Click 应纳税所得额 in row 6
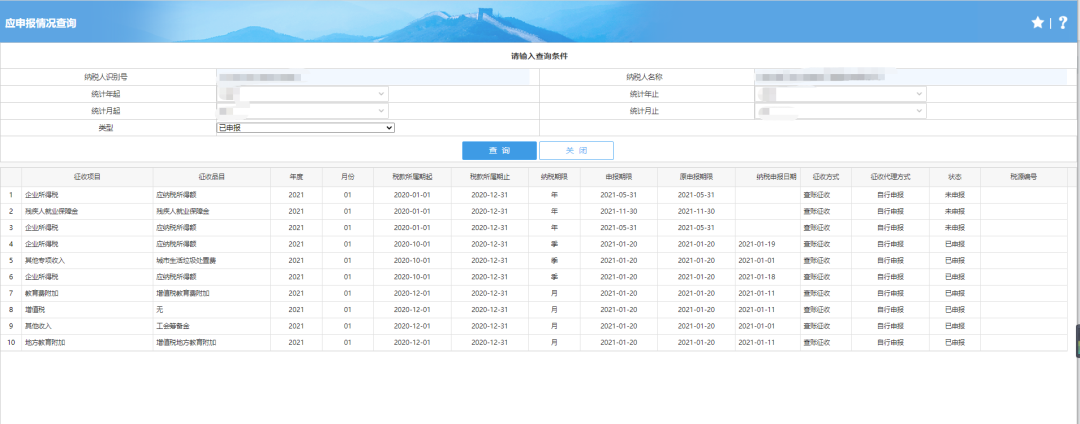This screenshot has height=424, width=1080. 177,277
